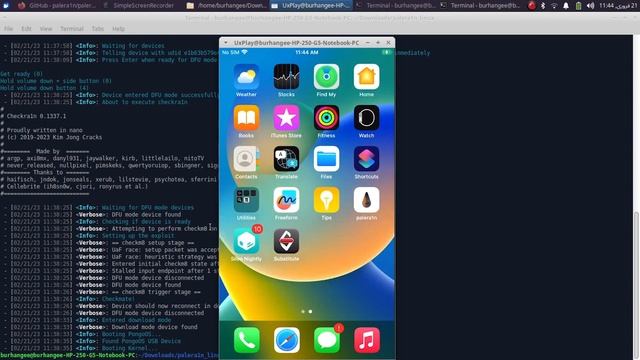Viewport: 640px width, 360px height.
Task: Switch to GitHub palera1n taskbar window
Action: coord(57,5)
